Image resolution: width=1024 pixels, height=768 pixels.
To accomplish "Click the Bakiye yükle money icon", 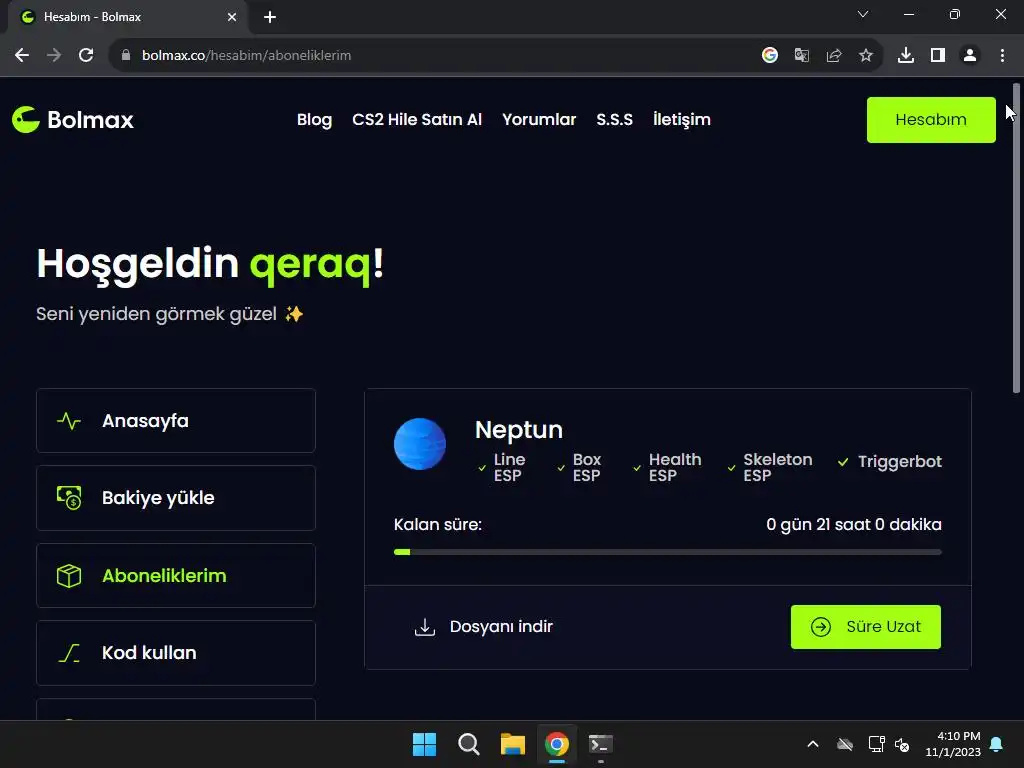I will (x=69, y=498).
